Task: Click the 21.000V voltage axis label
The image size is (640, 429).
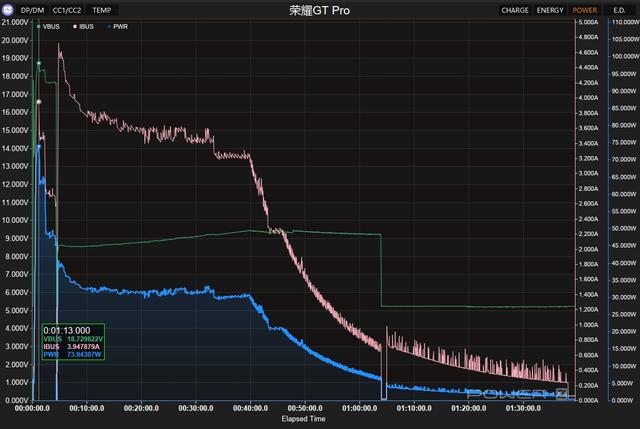Action: 15,22
